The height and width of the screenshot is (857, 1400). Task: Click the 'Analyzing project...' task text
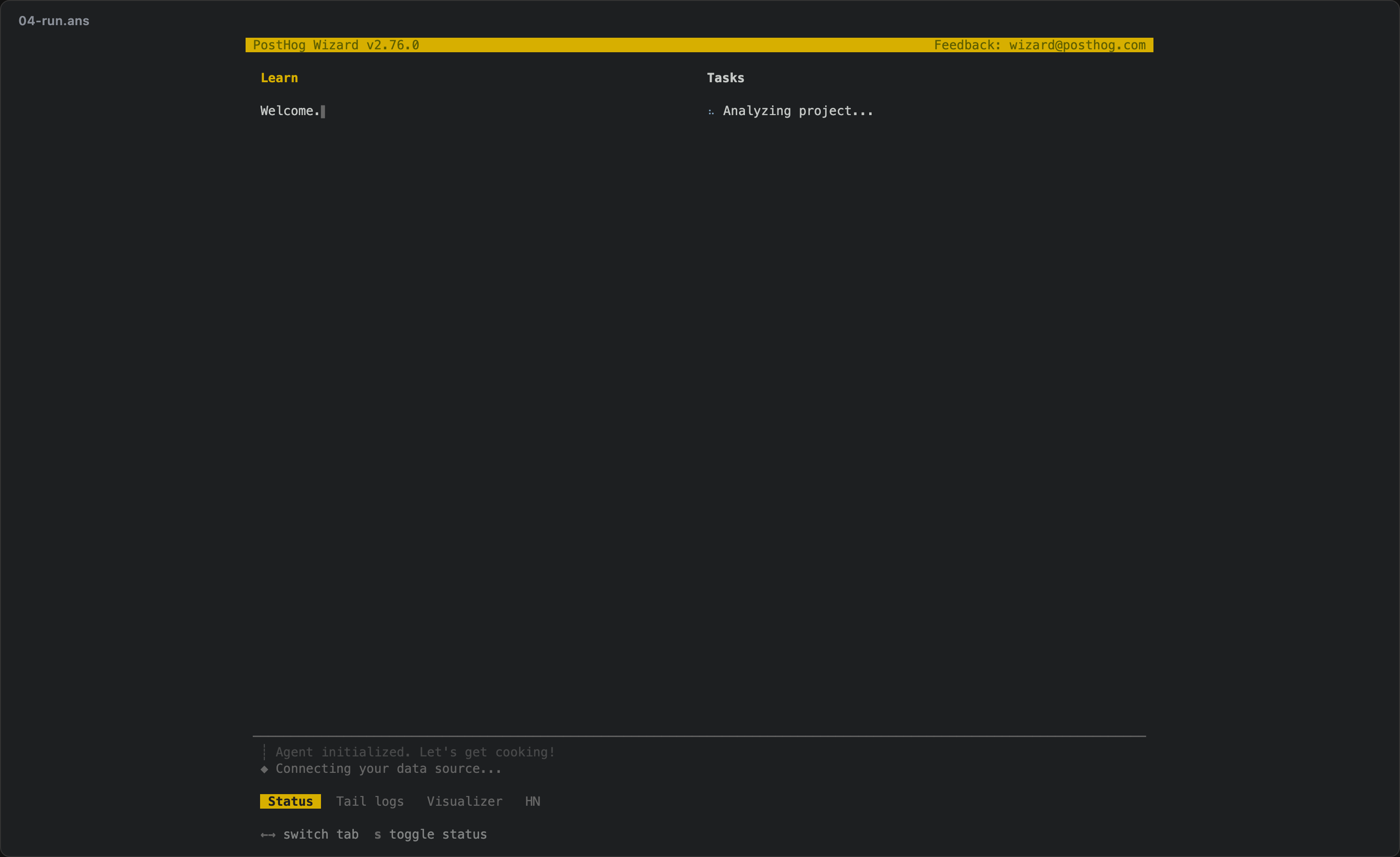tap(798, 111)
